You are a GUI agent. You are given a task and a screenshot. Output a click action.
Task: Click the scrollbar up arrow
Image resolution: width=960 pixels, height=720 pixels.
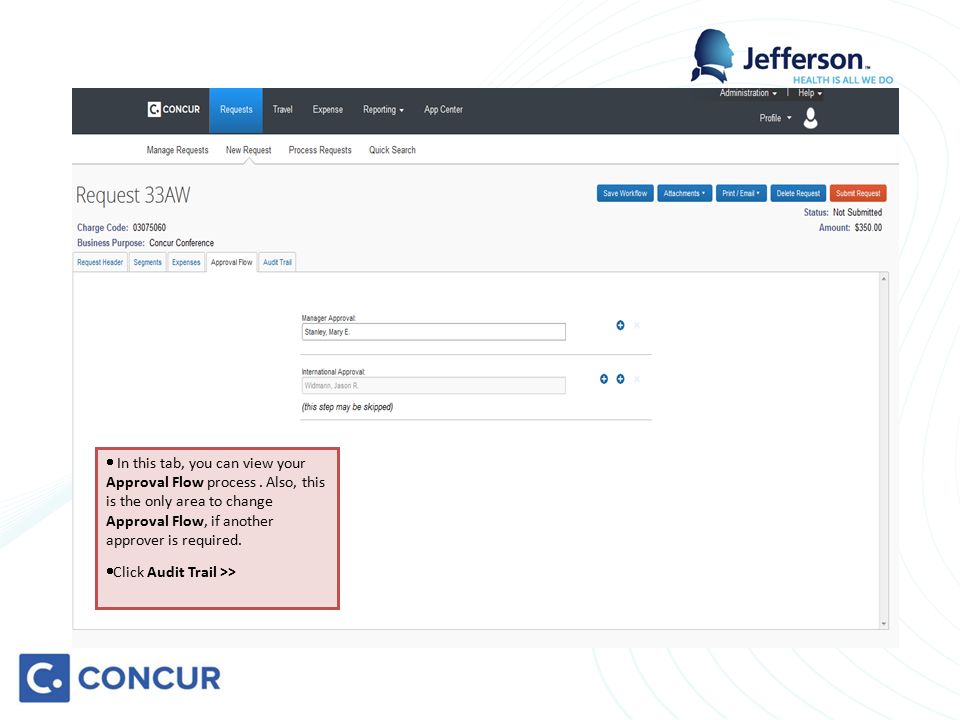883,279
